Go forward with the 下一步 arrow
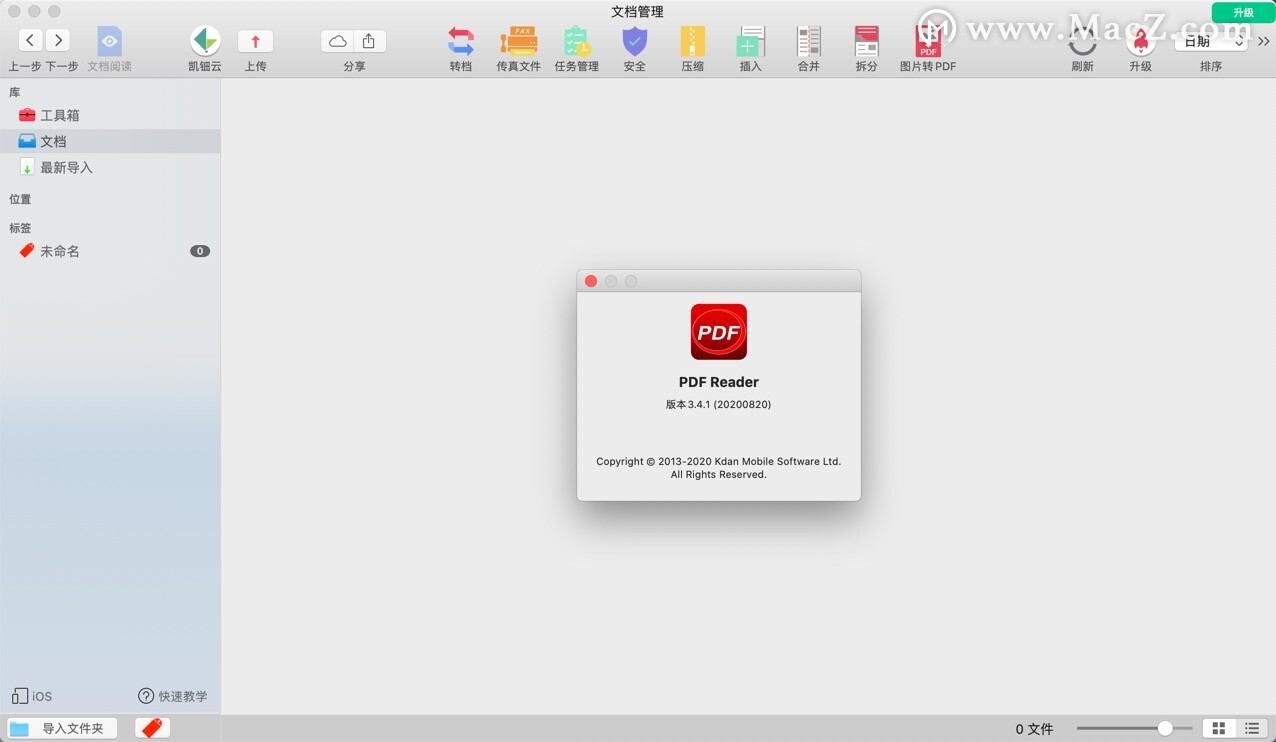This screenshot has width=1276, height=742. tap(58, 40)
